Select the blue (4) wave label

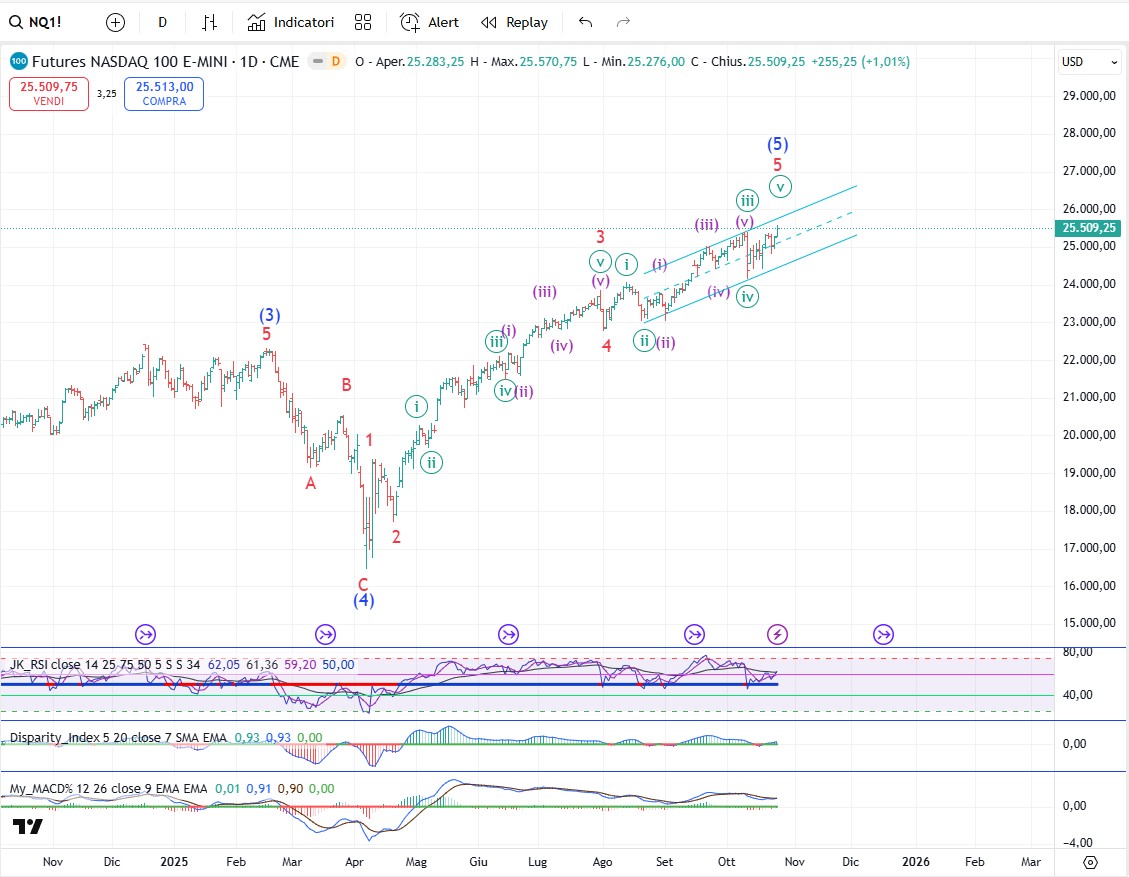(364, 600)
